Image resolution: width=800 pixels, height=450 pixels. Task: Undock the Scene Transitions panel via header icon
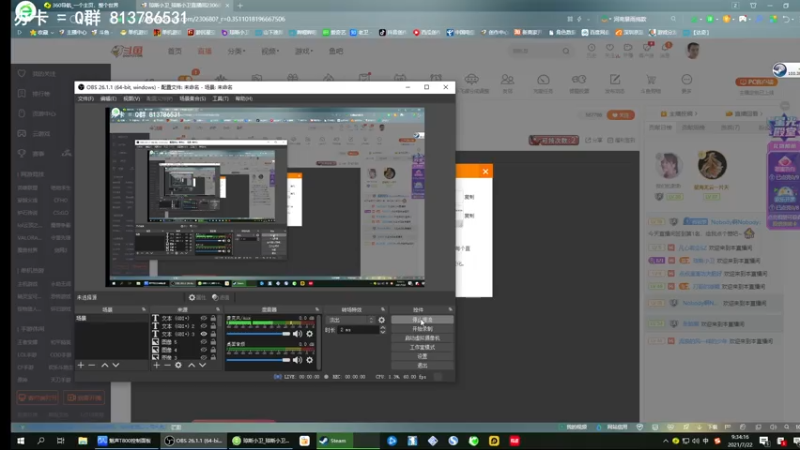[383, 310]
